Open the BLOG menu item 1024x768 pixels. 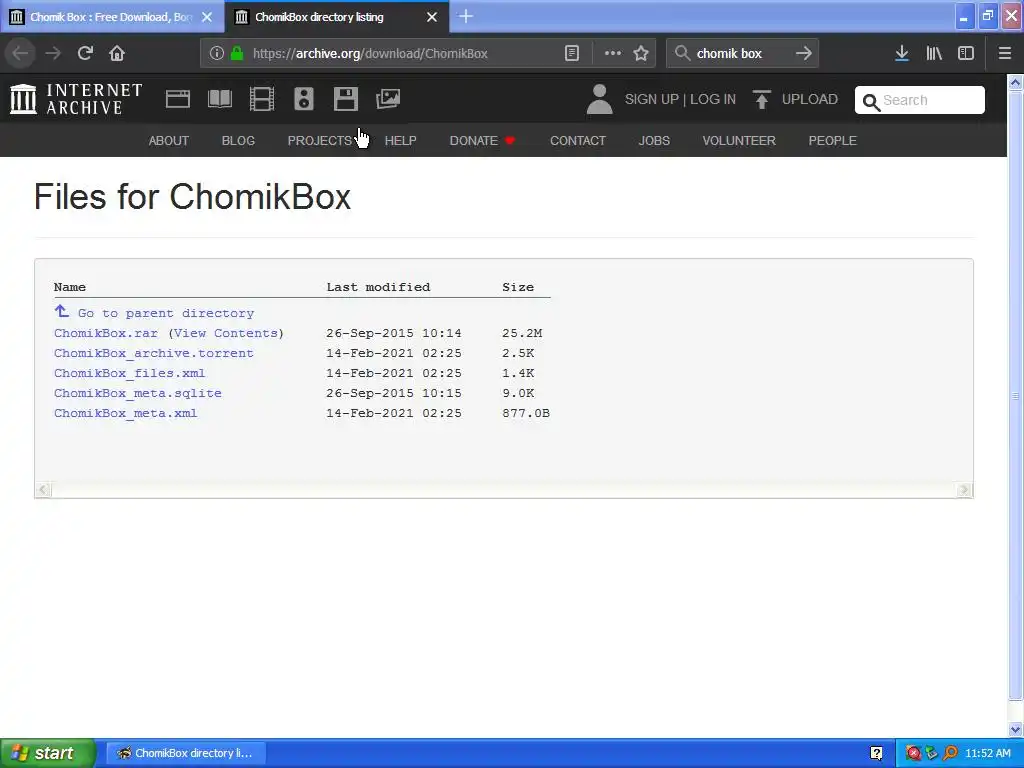tap(238, 140)
